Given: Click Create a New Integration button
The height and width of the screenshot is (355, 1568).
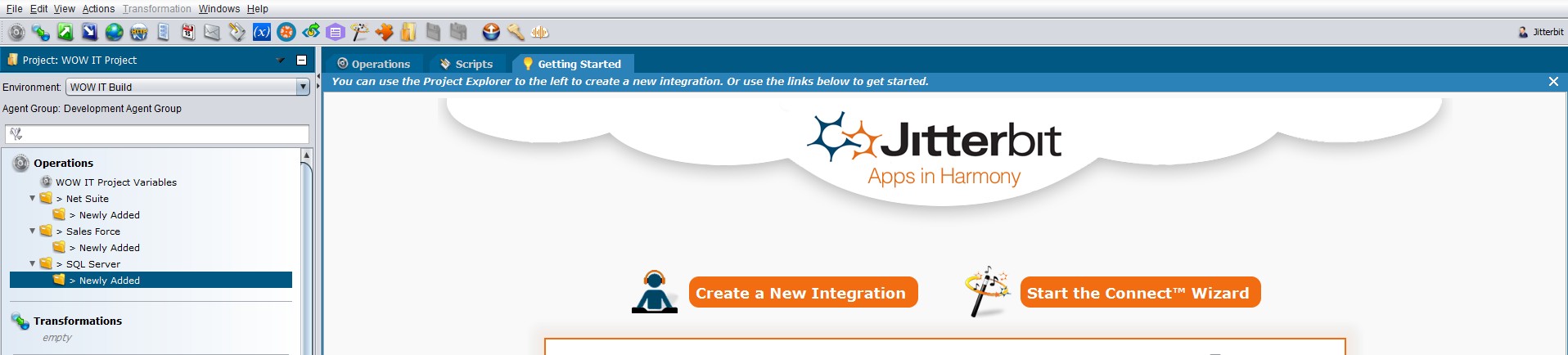Looking at the screenshot, I should click(802, 293).
